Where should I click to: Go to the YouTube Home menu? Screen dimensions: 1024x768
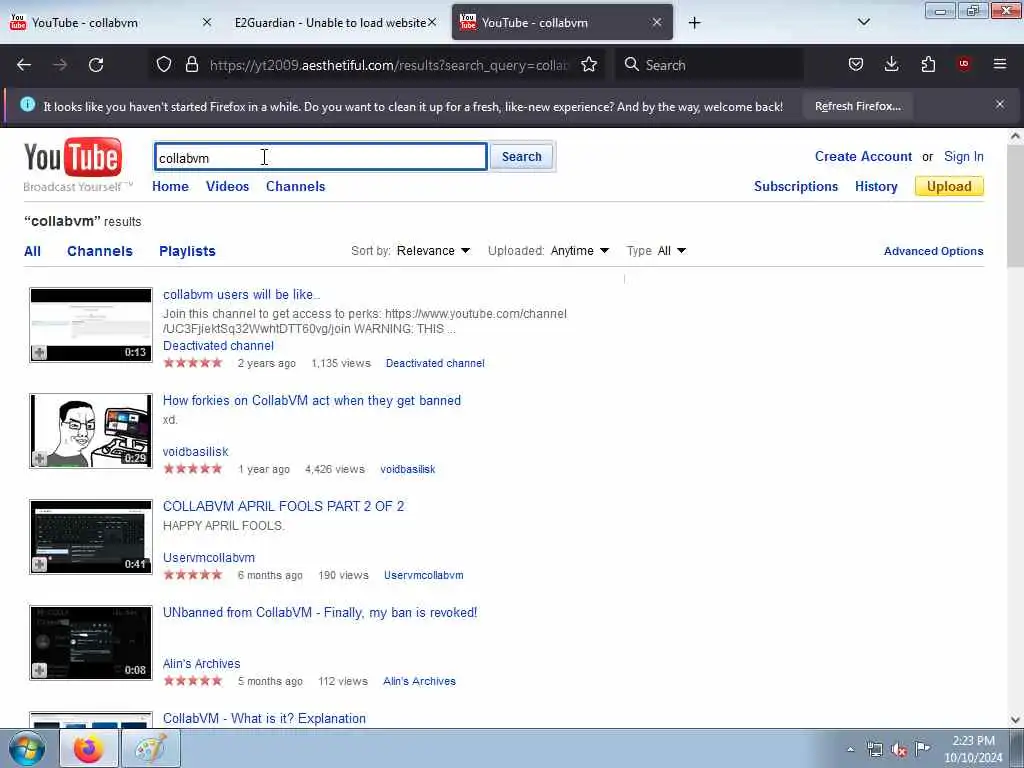pos(170,186)
